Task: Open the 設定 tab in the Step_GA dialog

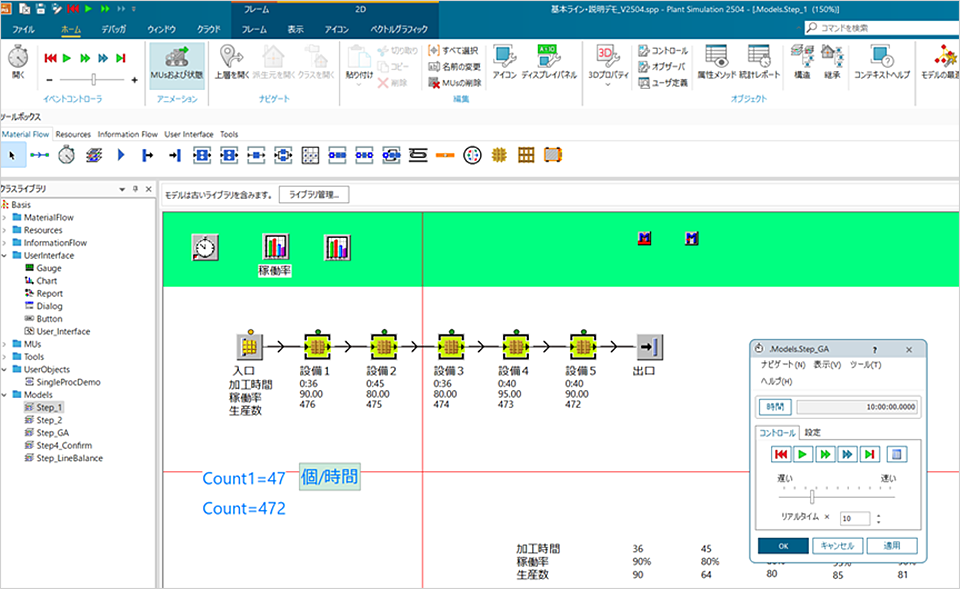Action: point(813,433)
